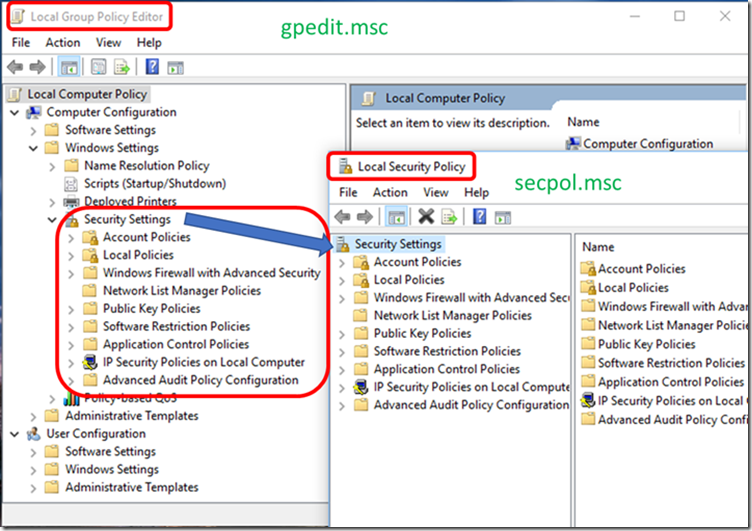Image resolution: width=752 pixels, height=531 pixels.
Task: Click IP Security Policies icon in gpedit tree
Action: [90, 362]
